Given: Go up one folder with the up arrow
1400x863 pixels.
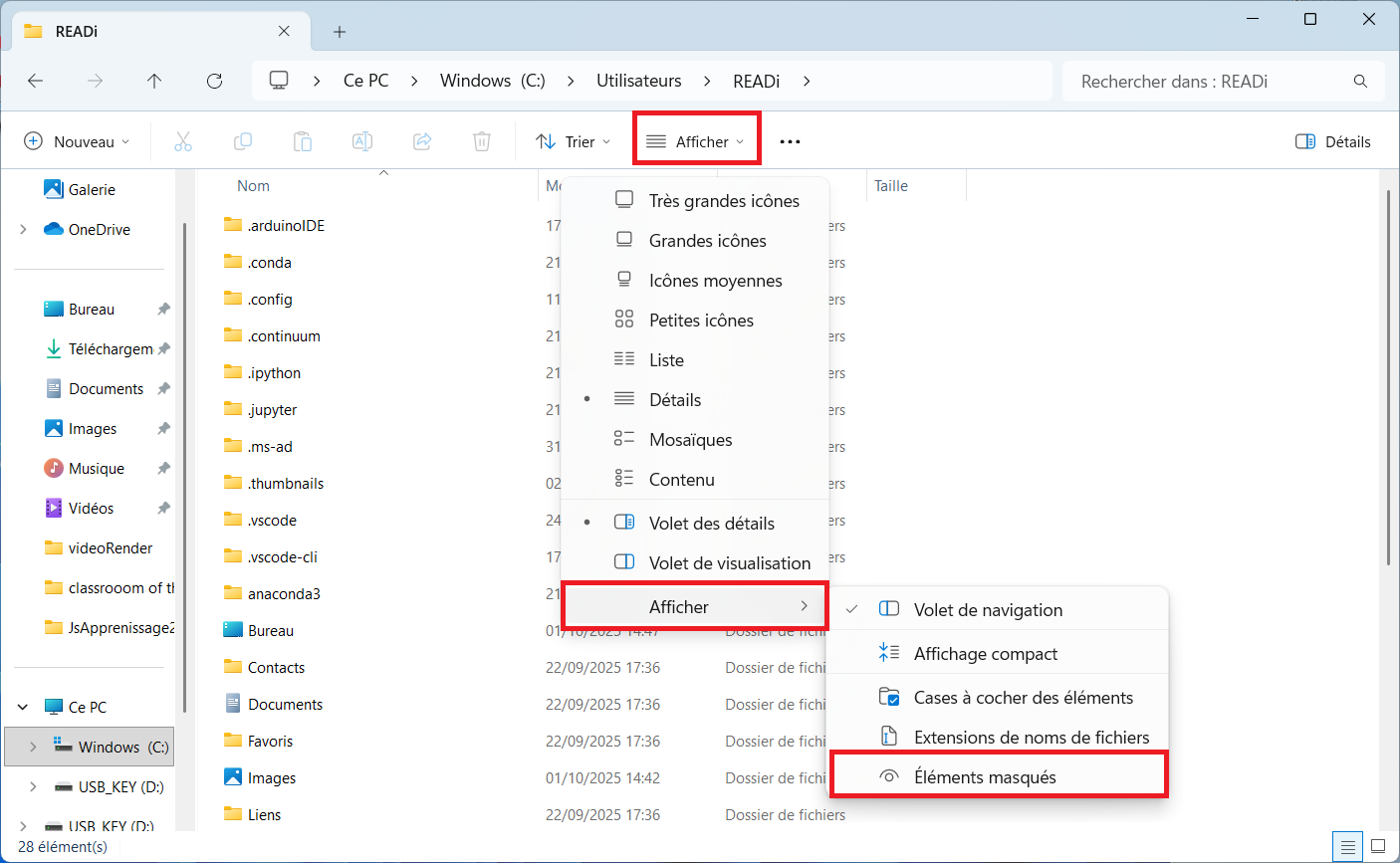Looking at the screenshot, I should 154,82.
